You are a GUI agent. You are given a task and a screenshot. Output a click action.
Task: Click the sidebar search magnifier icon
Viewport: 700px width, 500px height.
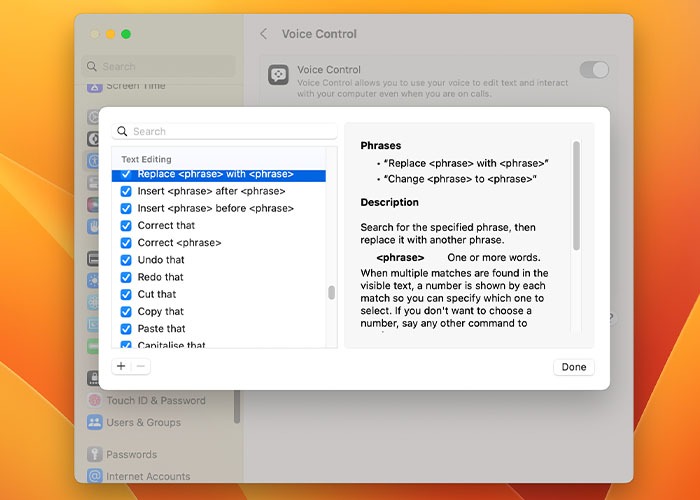92,67
